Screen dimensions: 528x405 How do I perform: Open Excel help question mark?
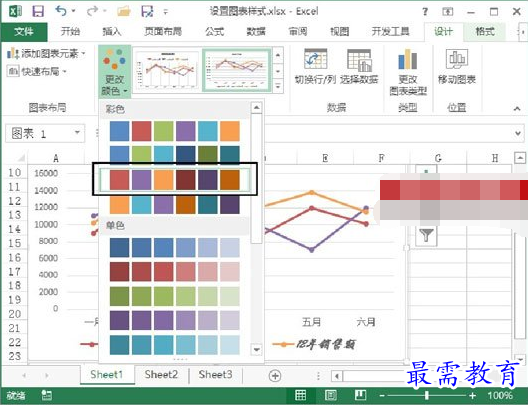[425, 12]
